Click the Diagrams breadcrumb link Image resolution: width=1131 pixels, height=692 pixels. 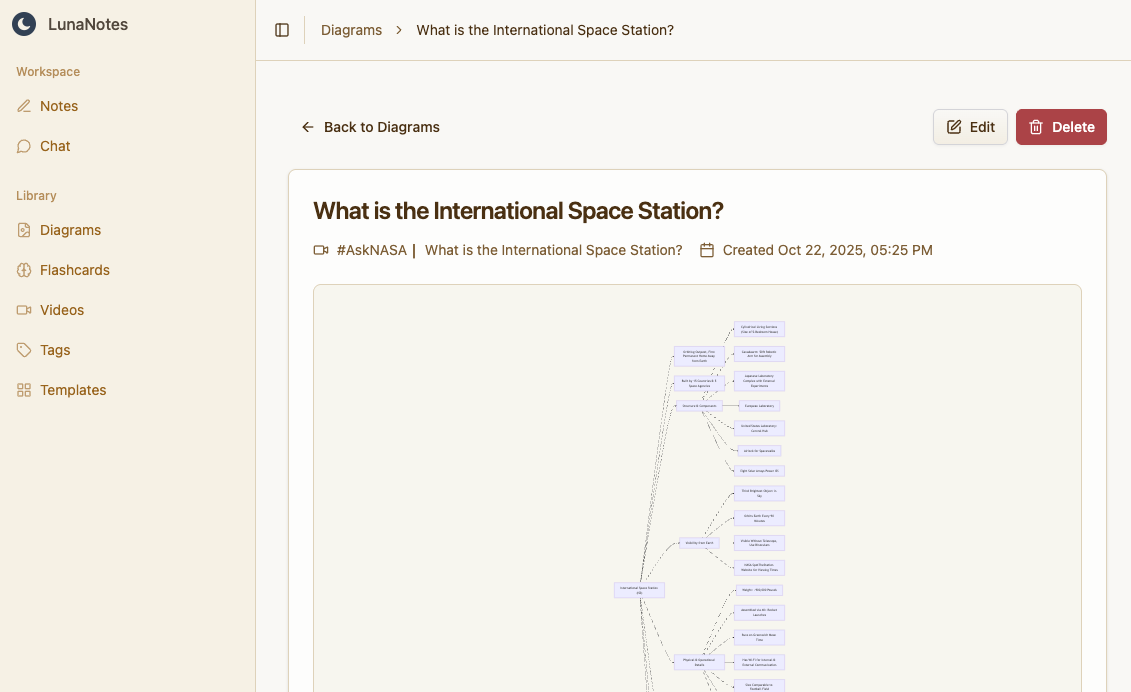pos(351,30)
